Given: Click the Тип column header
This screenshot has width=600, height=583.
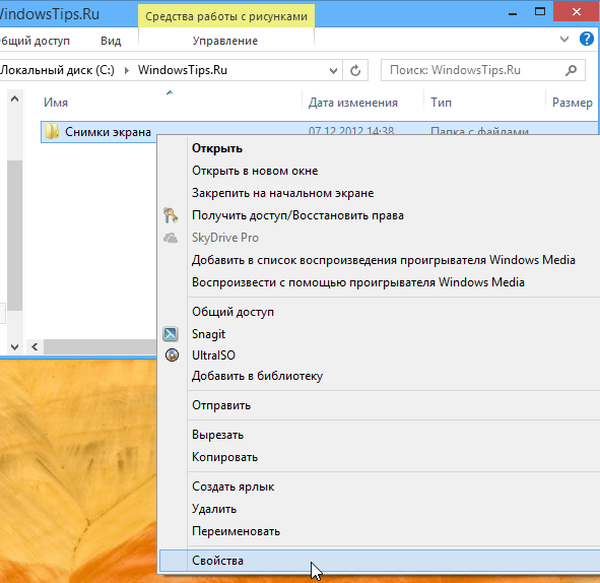Looking at the screenshot, I should point(441,103).
